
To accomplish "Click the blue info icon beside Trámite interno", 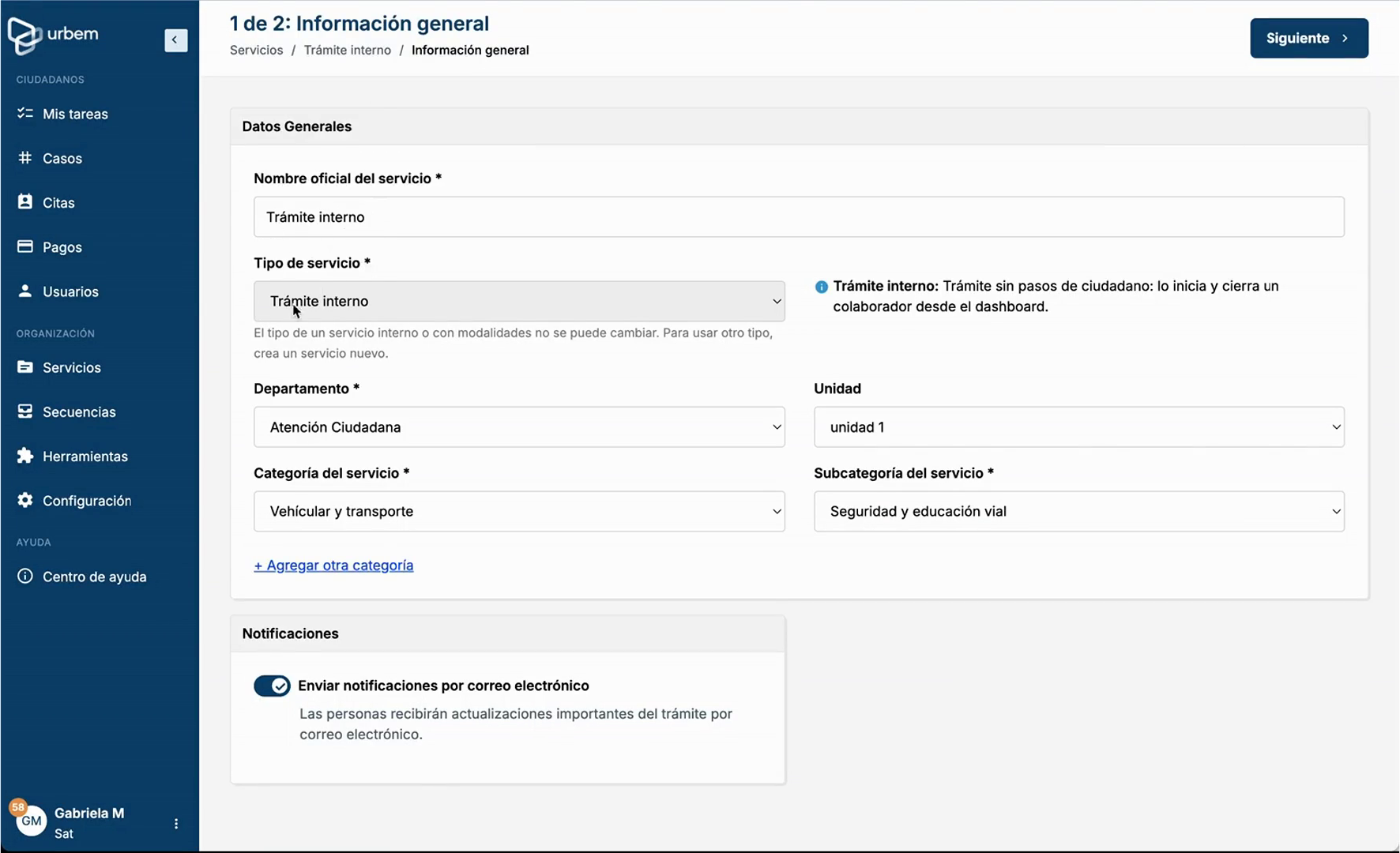I will tap(822, 287).
